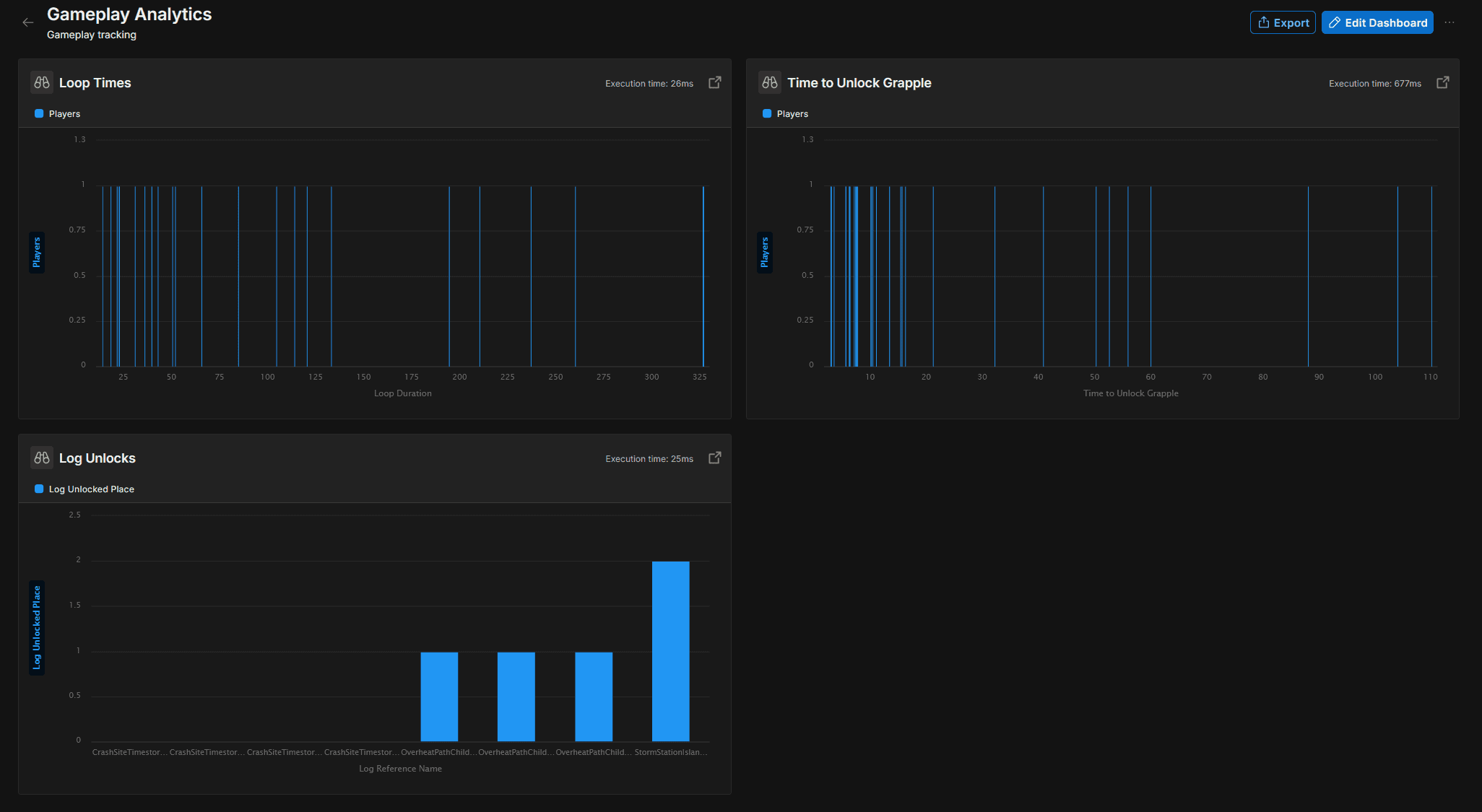1482x812 pixels.
Task: Click the Time to Unlock Grapple axis title
Action: click(1131, 393)
